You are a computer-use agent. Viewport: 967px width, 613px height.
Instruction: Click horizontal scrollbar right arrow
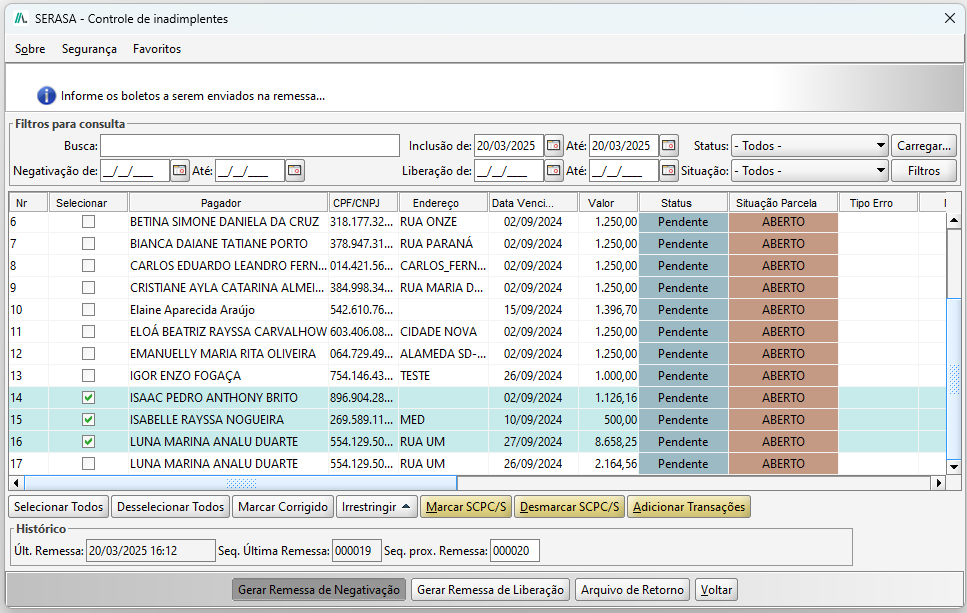939,483
